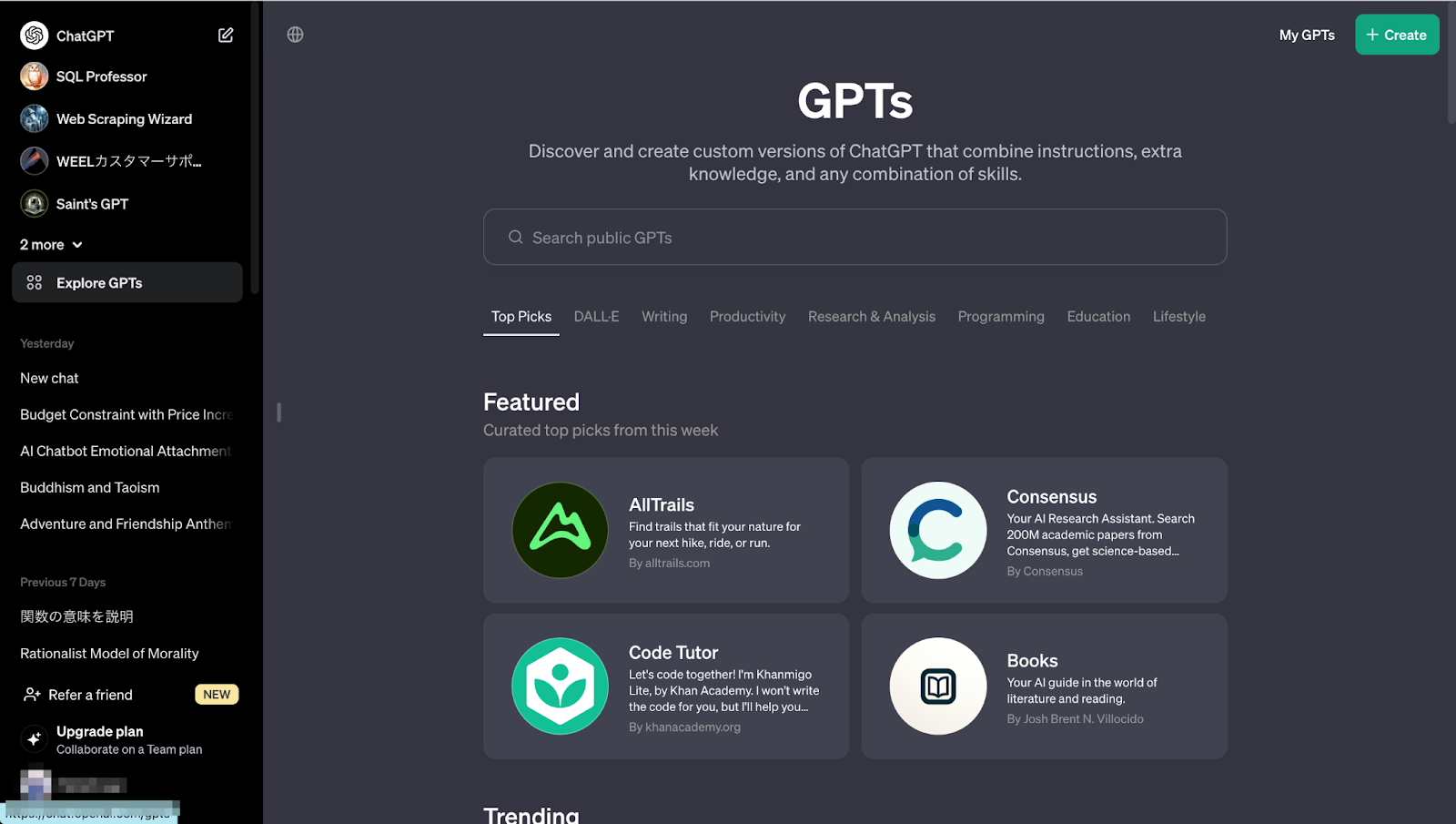The height and width of the screenshot is (824, 1456).
Task: Start a new chat with the compose icon
Action: 226,36
